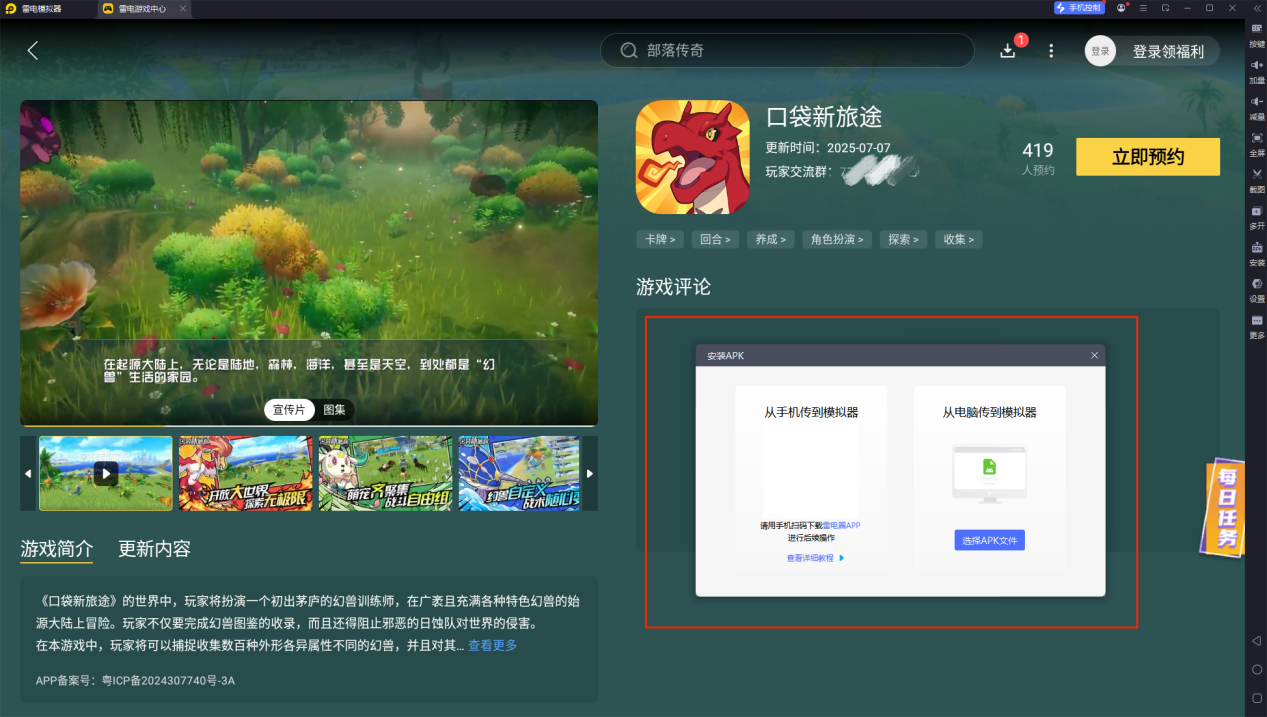Click the title bar icon next to minimize
The width and height of the screenshot is (1267, 717).
(x=1165, y=8)
